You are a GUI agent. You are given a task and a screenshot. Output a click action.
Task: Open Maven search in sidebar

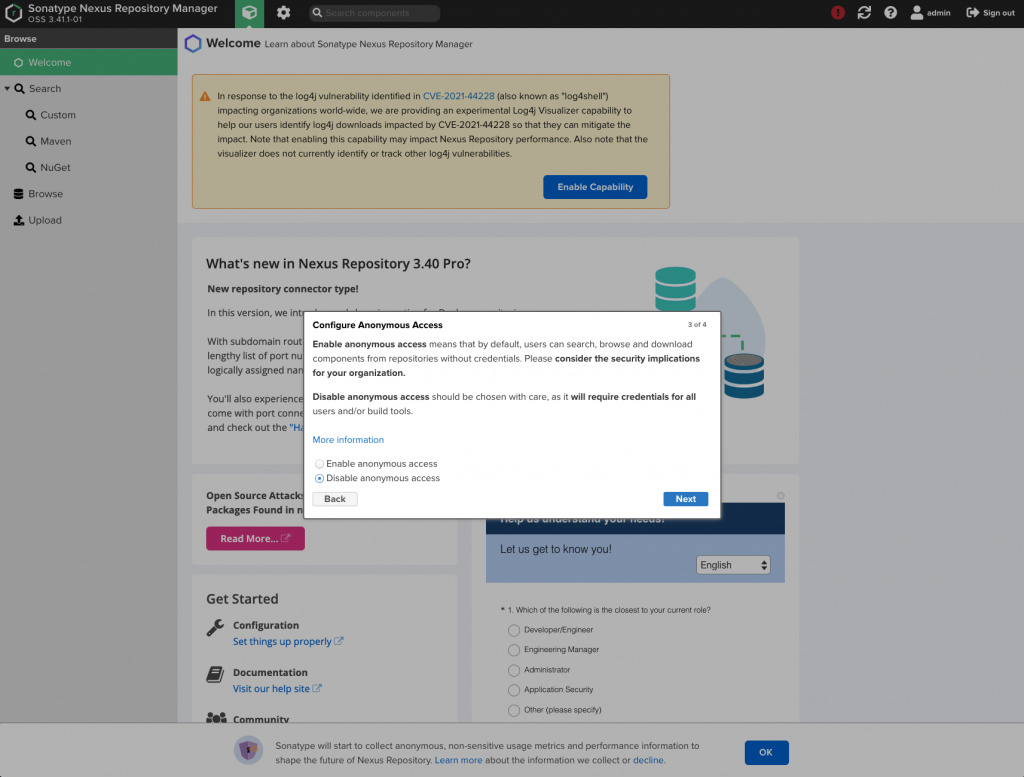[56, 141]
